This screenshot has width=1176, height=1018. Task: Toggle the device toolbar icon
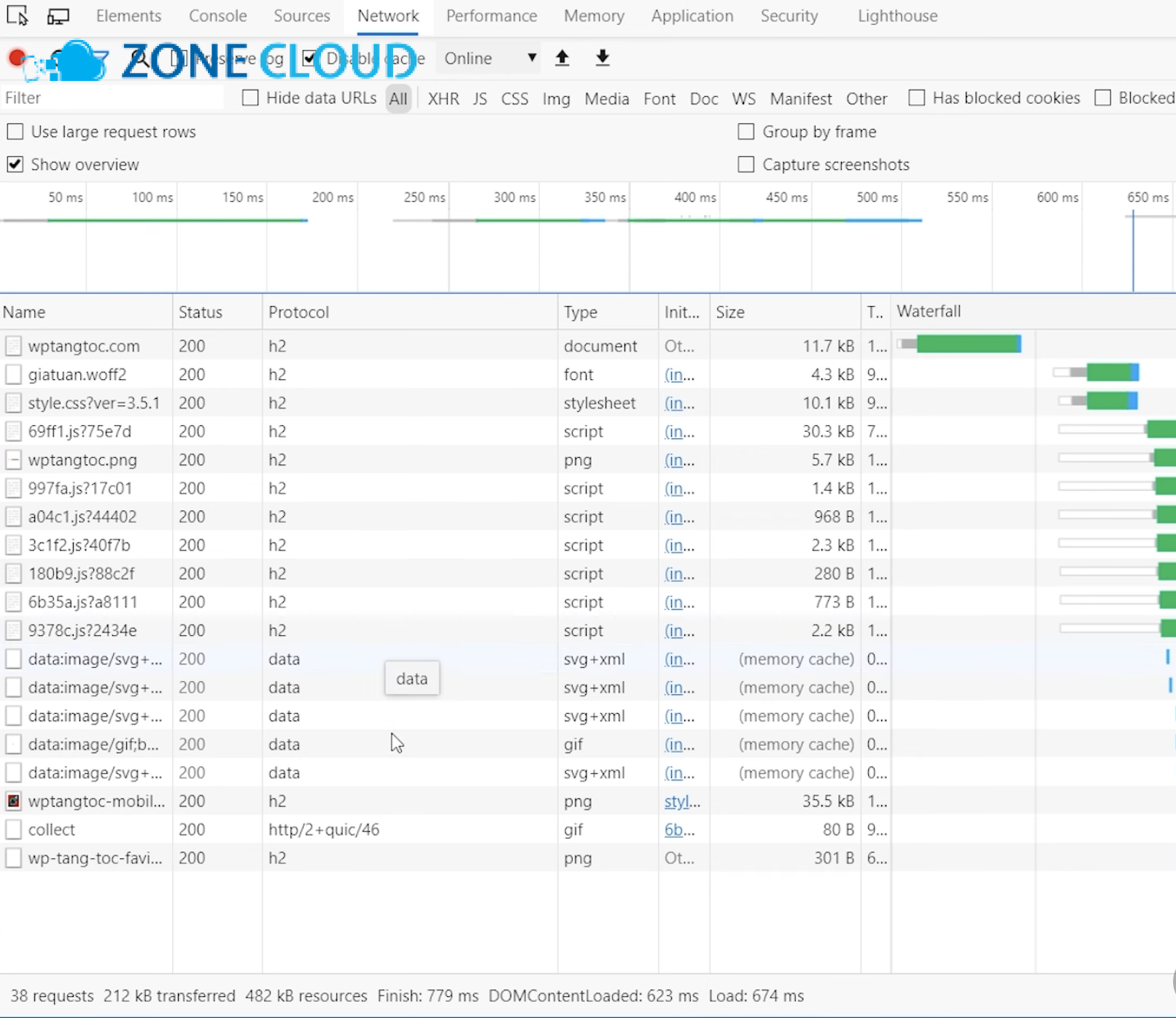coord(58,15)
